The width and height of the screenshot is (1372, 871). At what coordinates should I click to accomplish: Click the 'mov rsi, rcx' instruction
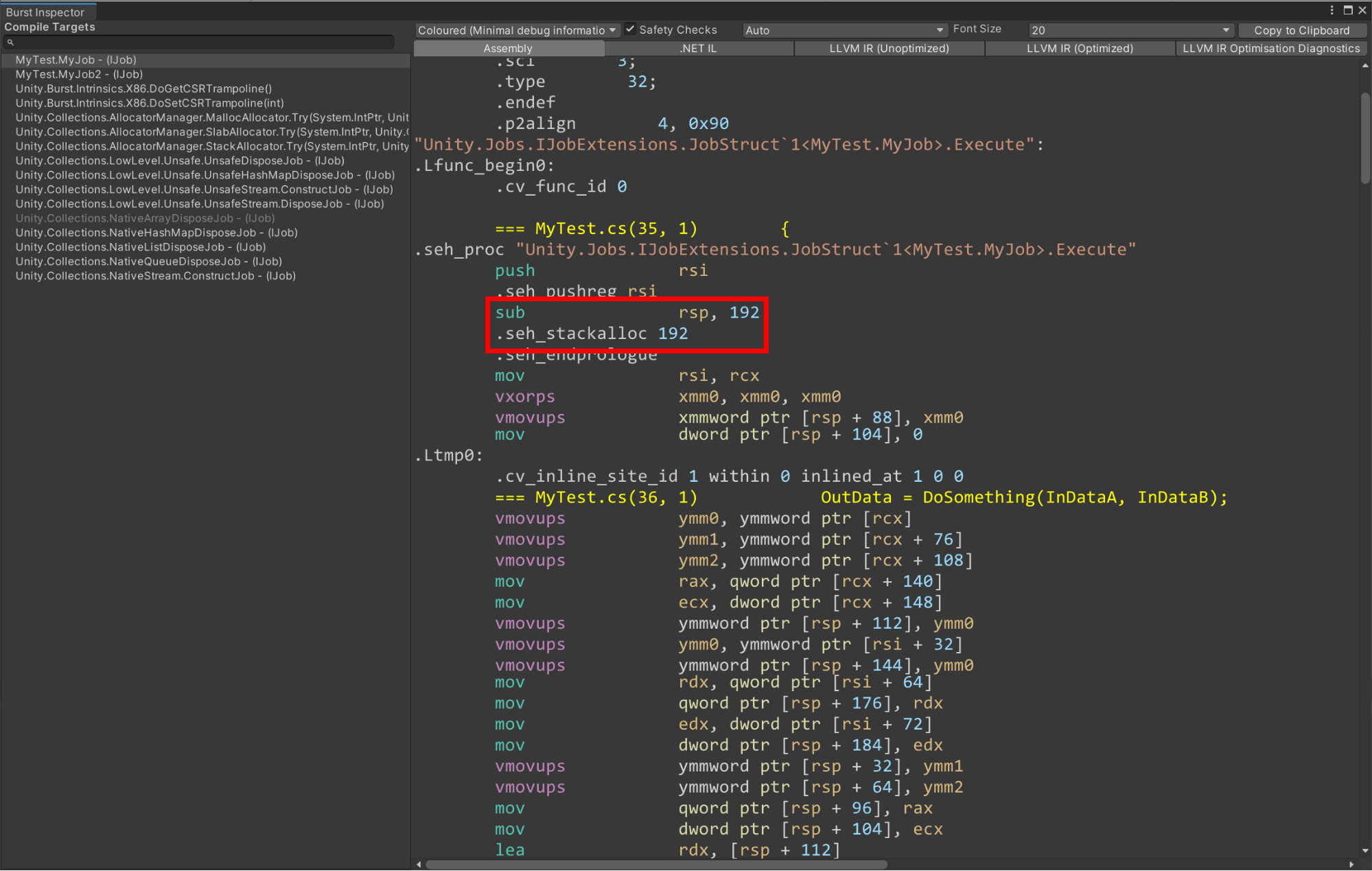click(627, 376)
